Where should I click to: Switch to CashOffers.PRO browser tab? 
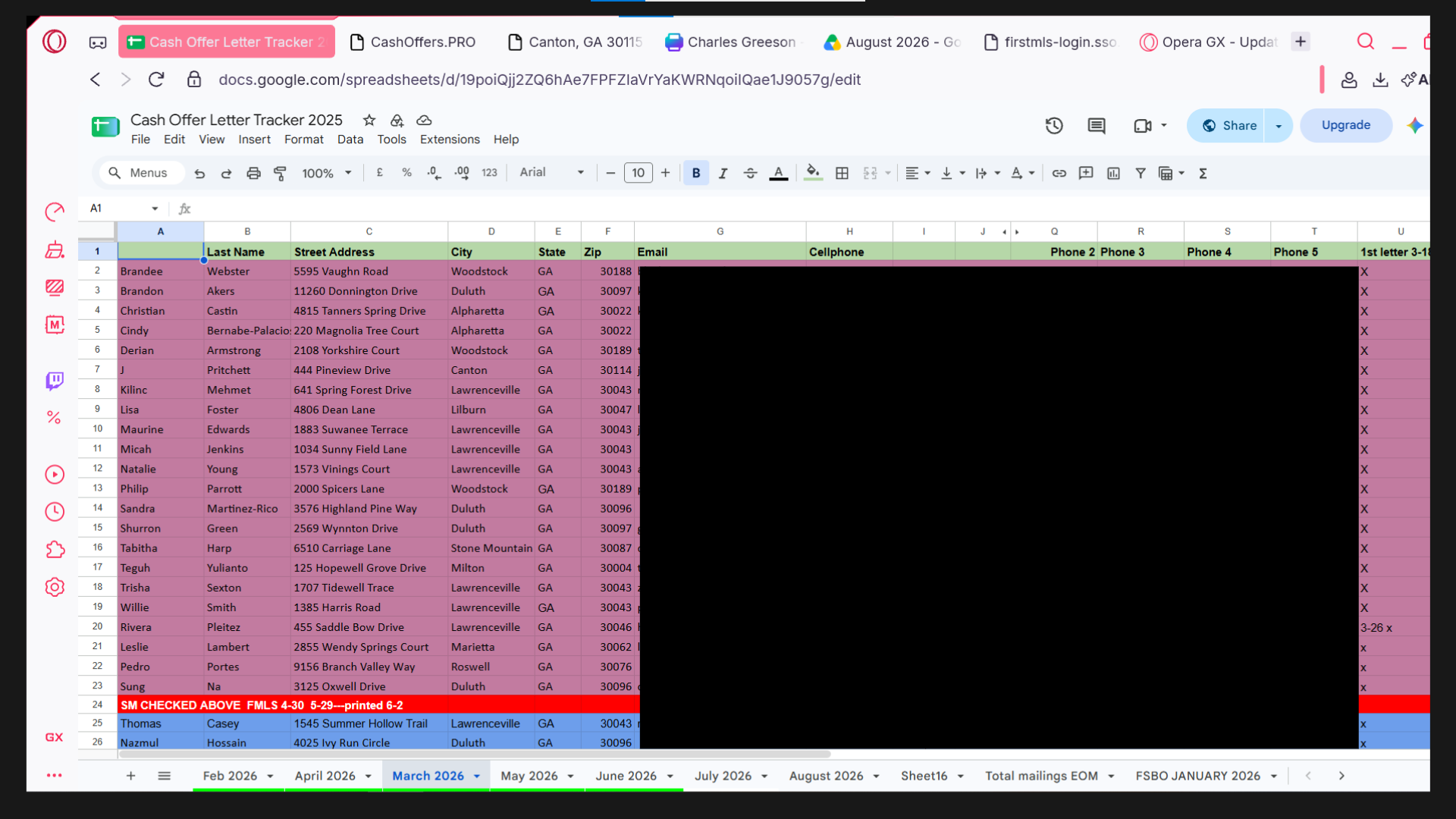(414, 42)
